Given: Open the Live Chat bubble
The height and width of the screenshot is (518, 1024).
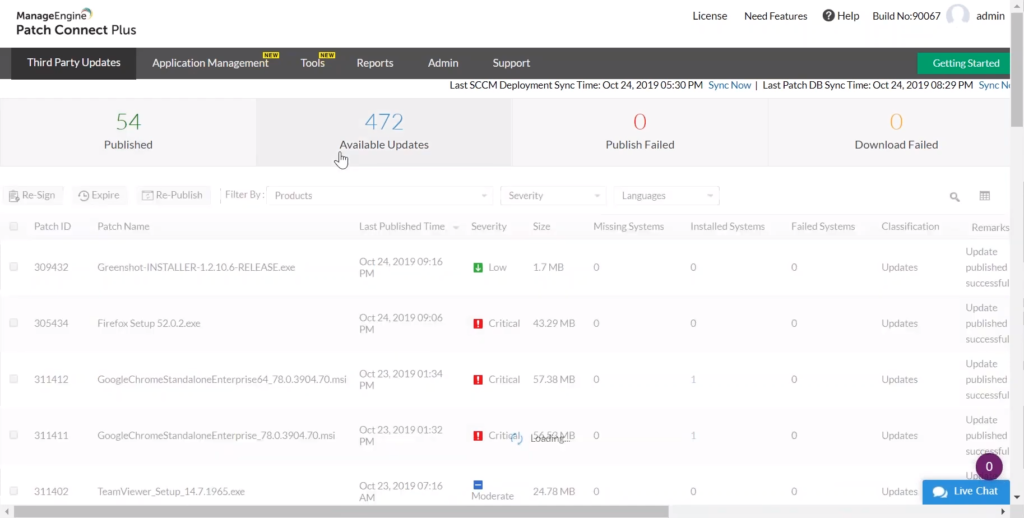Looking at the screenshot, I should point(966,491).
